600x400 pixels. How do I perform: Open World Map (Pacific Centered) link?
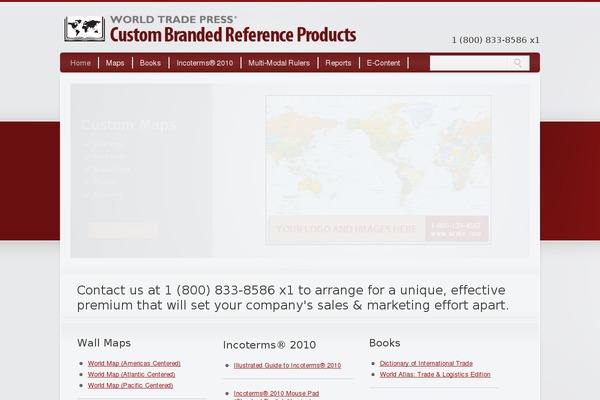coord(130,385)
